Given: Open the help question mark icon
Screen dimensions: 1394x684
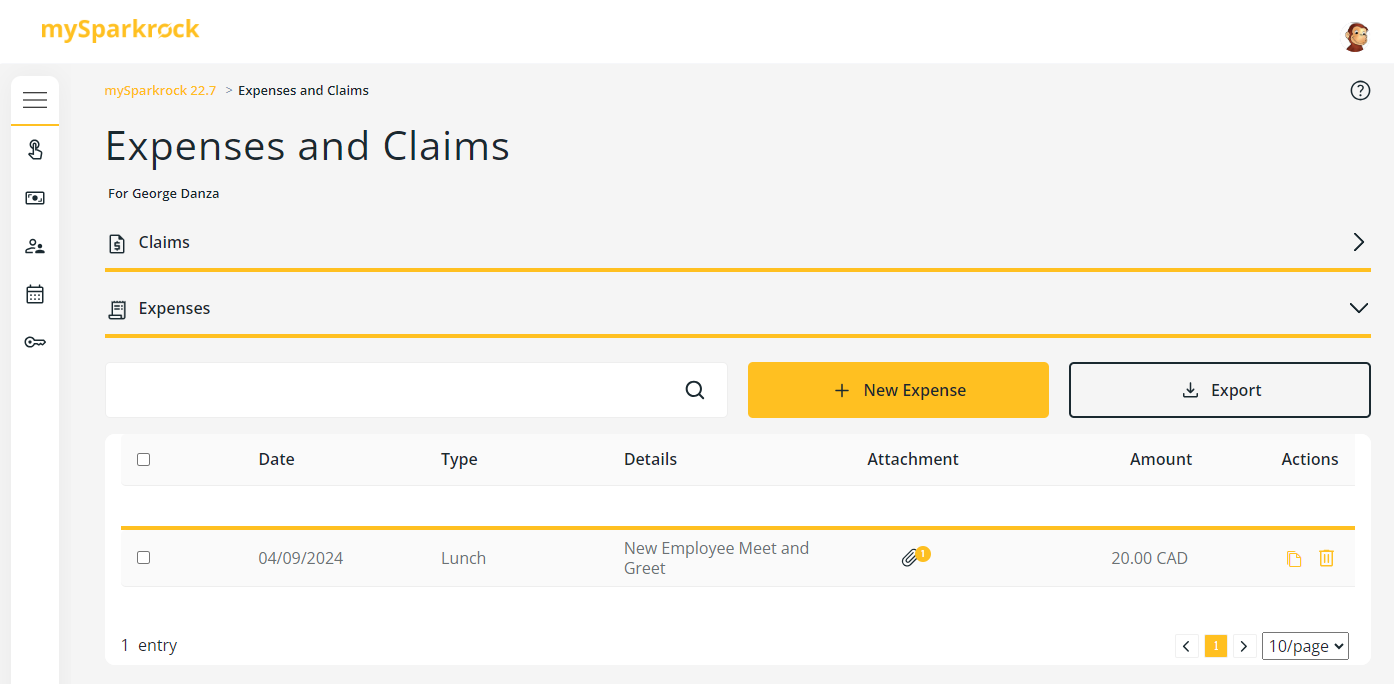Looking at the screenshot, I should pos(1360,91).
